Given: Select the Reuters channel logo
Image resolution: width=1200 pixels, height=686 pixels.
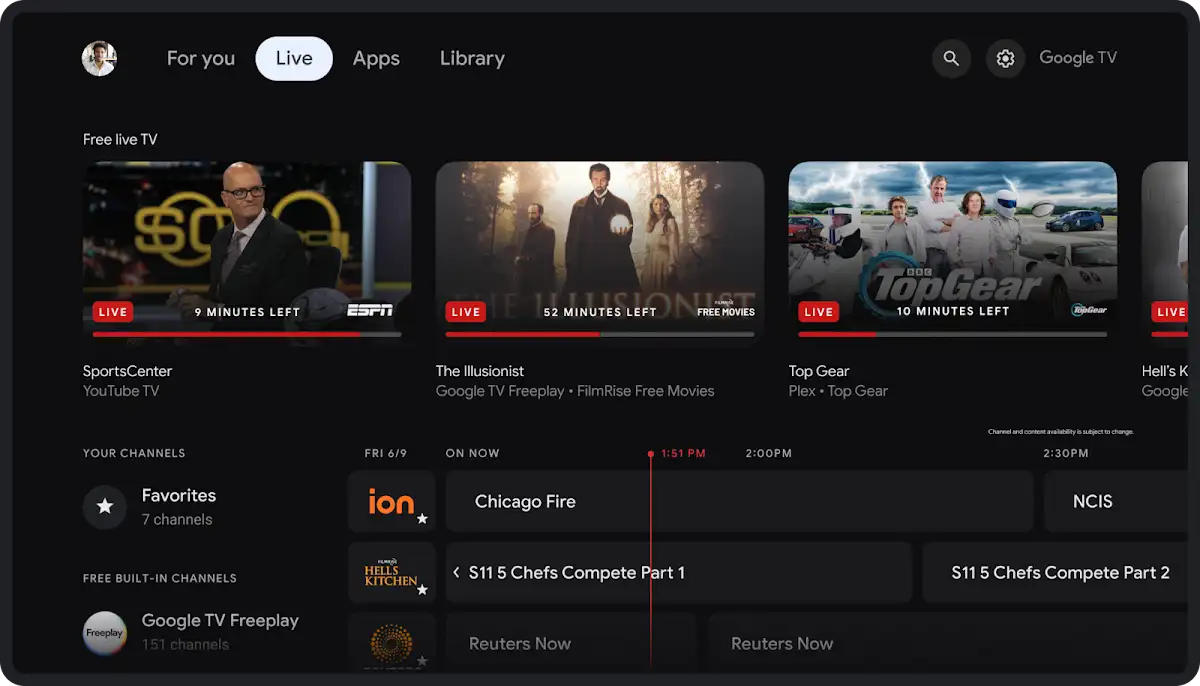Looking at the screenshot, I should (392, 643).
